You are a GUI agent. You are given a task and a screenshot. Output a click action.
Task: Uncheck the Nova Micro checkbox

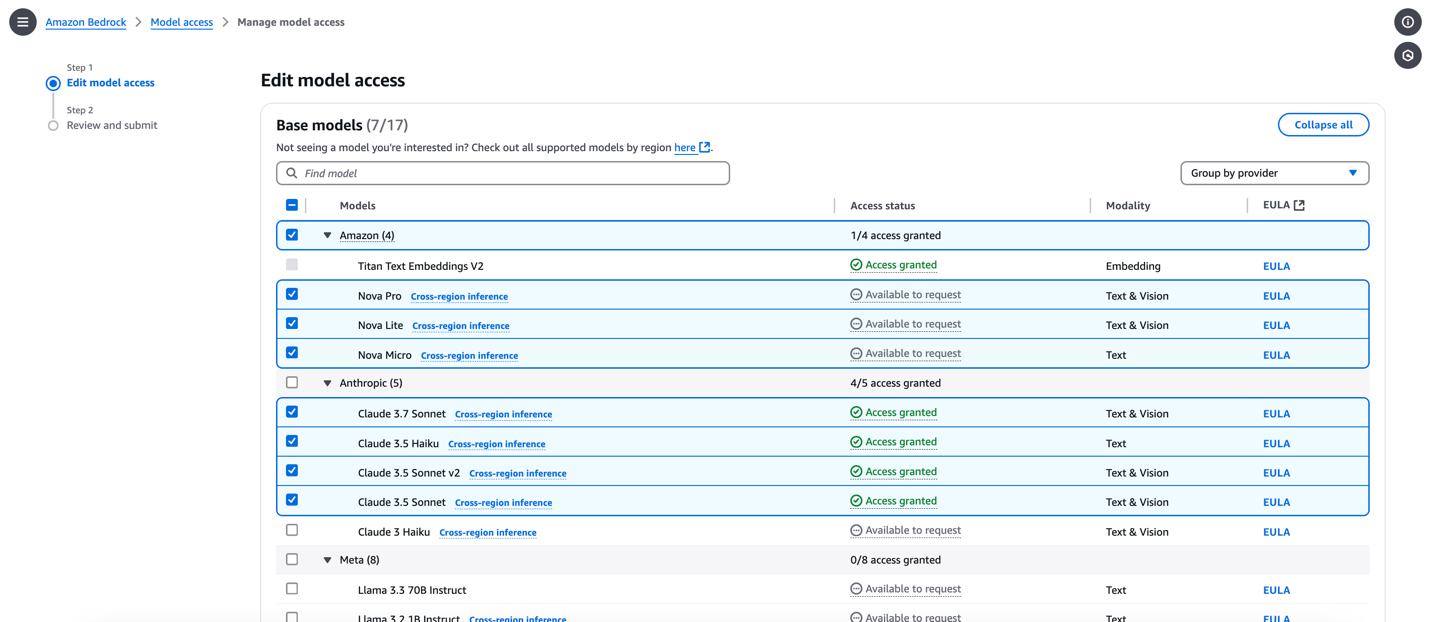(292, 353)
